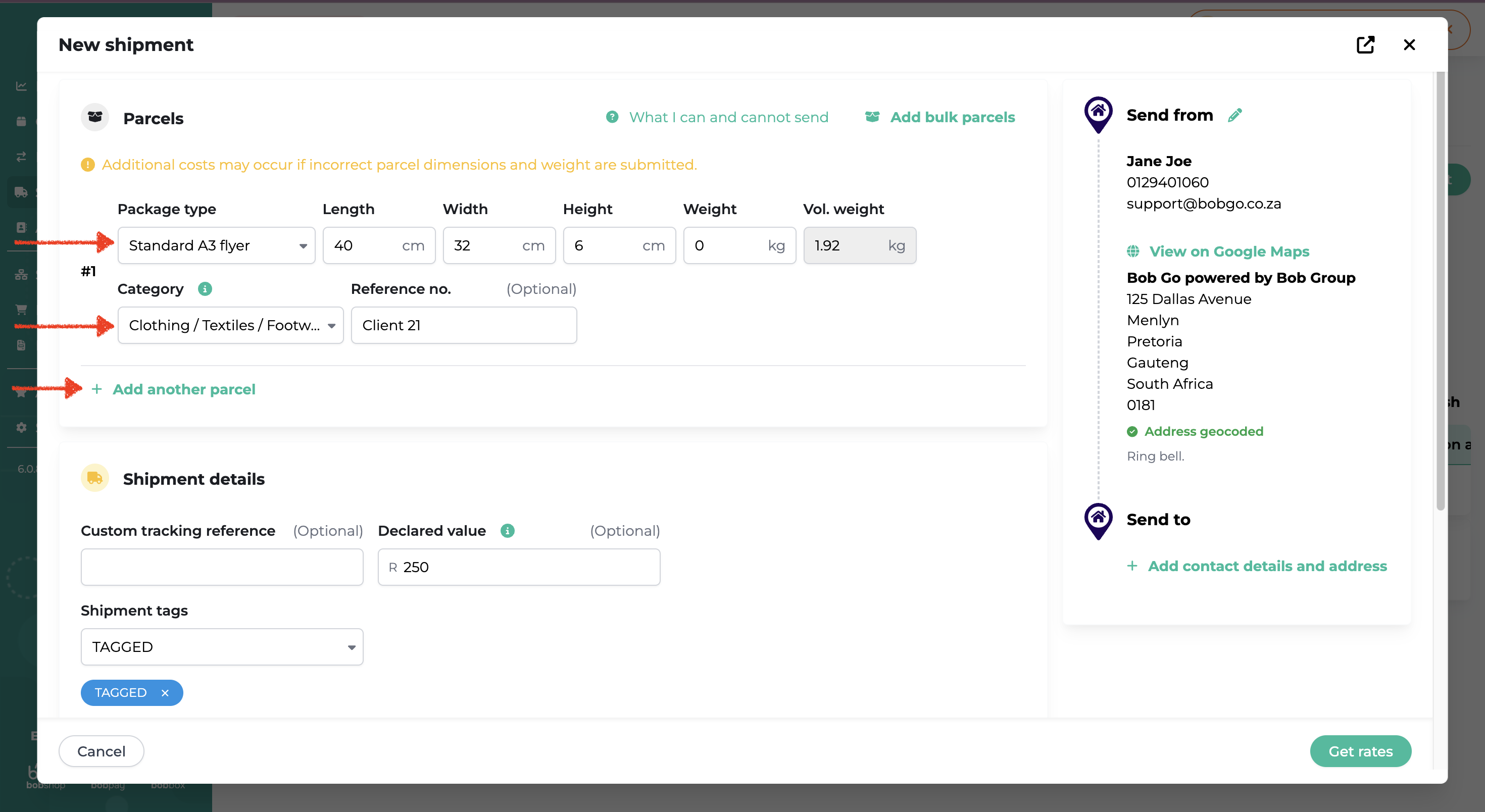Click the email support@bobgo.co.za

pos(1203,204)
